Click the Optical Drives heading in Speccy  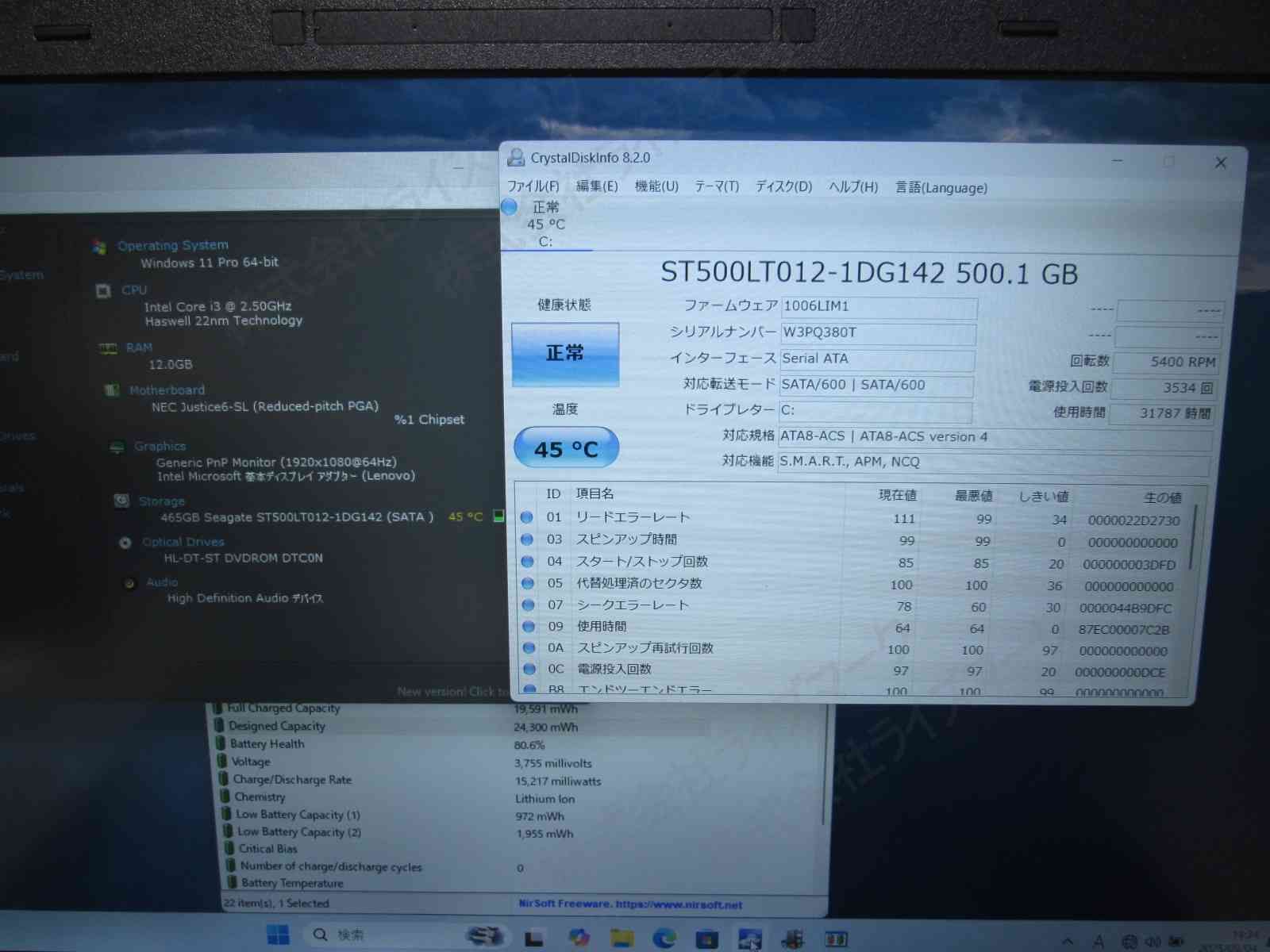tap(183, 542)
